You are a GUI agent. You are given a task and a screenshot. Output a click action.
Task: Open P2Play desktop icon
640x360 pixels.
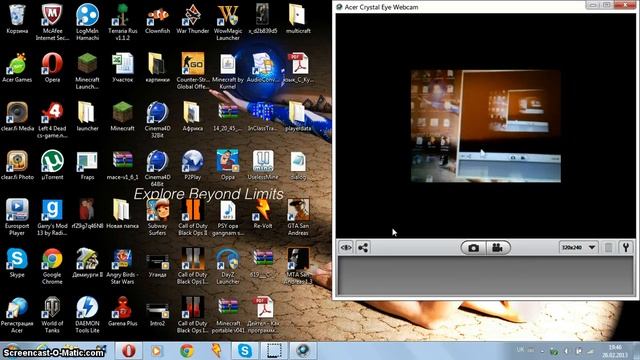tap(193, 165)
